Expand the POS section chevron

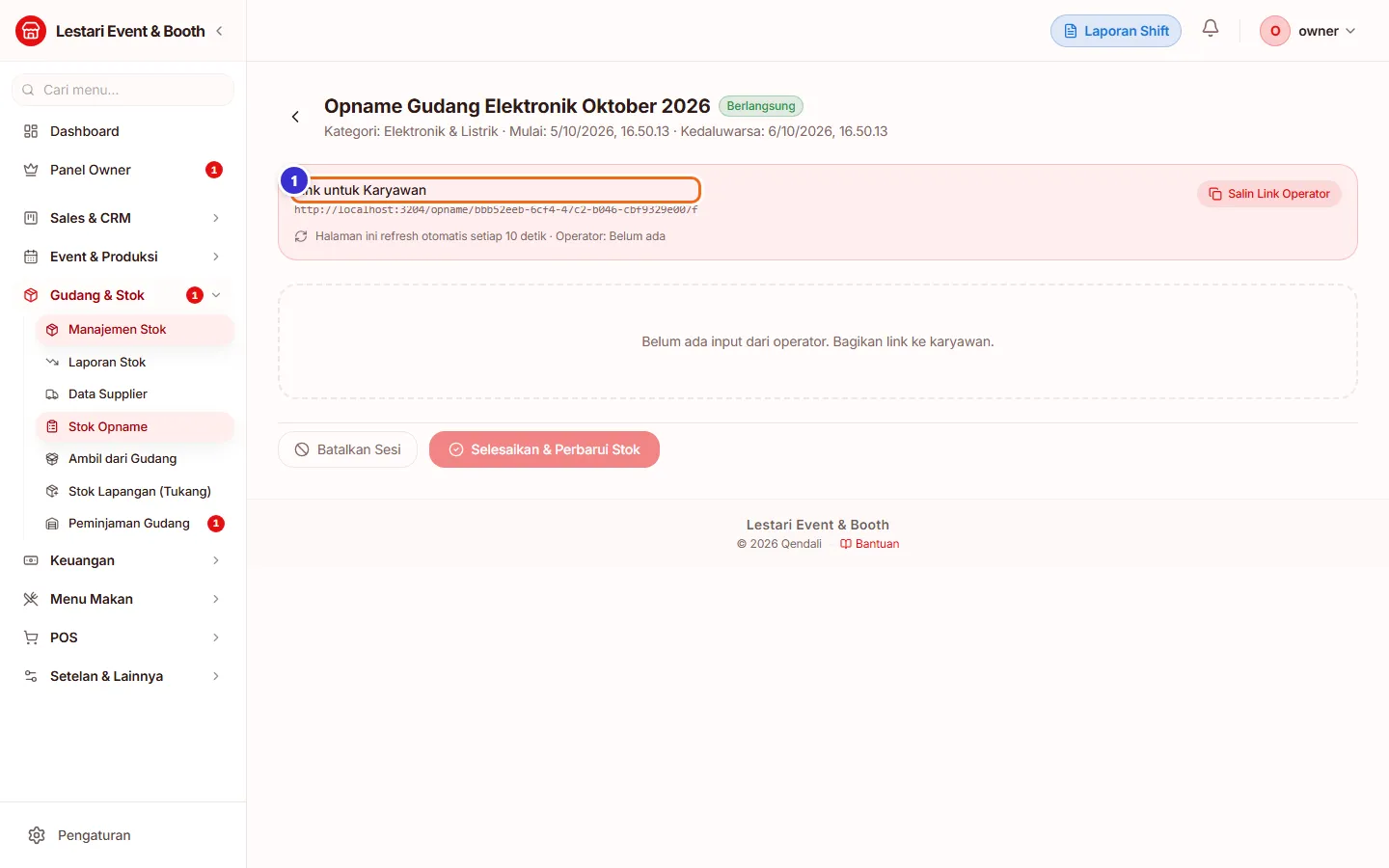coord(216,637)
